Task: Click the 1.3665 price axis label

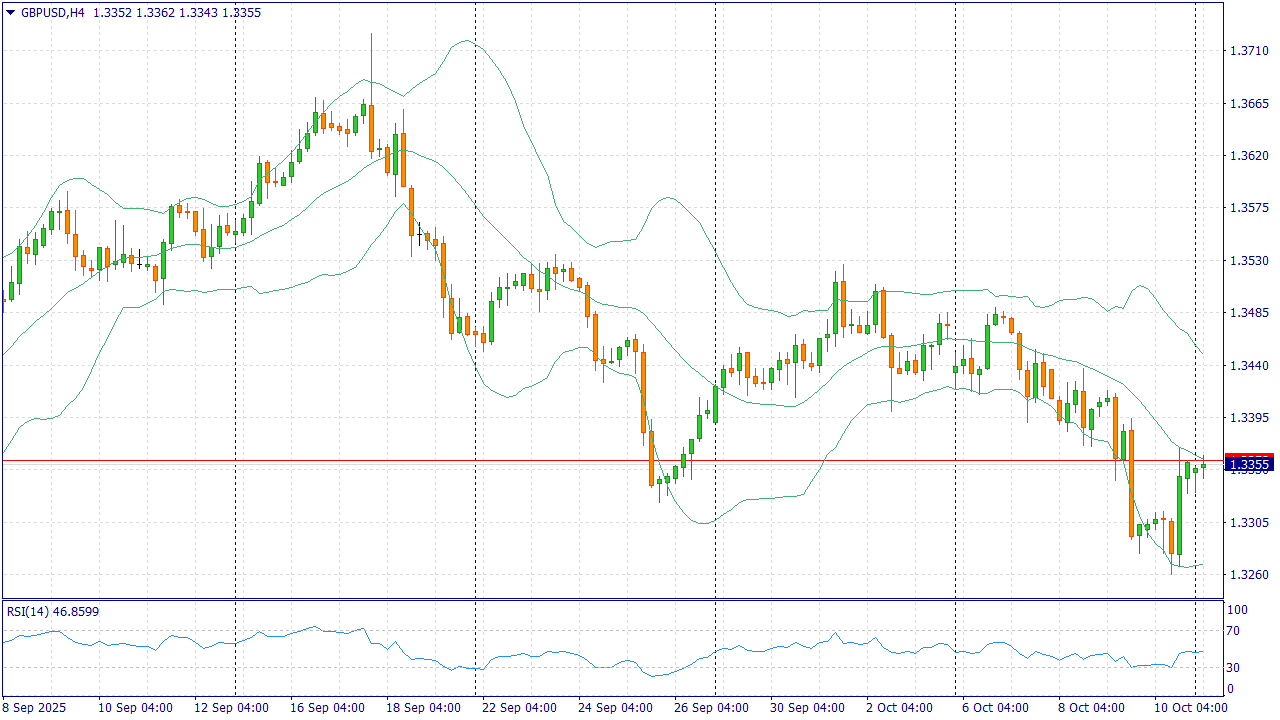Action: click(x=1249, y=103)
